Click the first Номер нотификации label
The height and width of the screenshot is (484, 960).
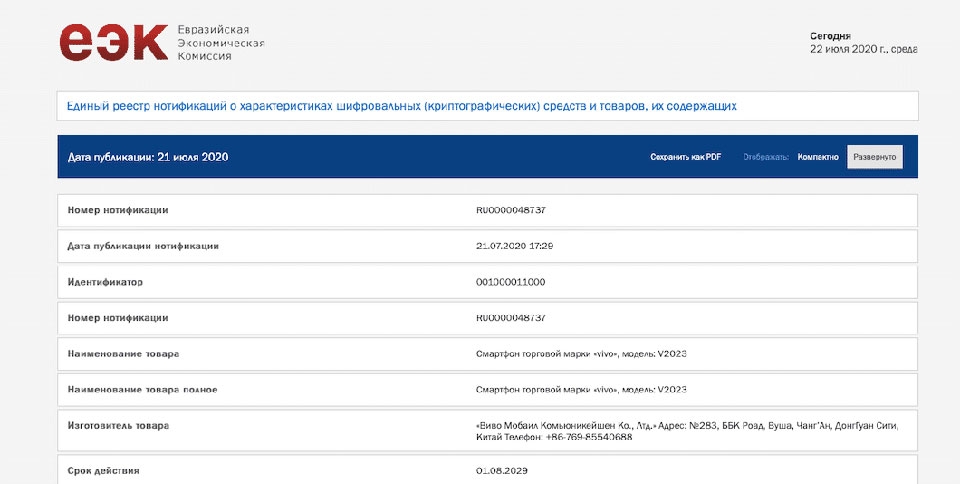(x=118, y=210)
